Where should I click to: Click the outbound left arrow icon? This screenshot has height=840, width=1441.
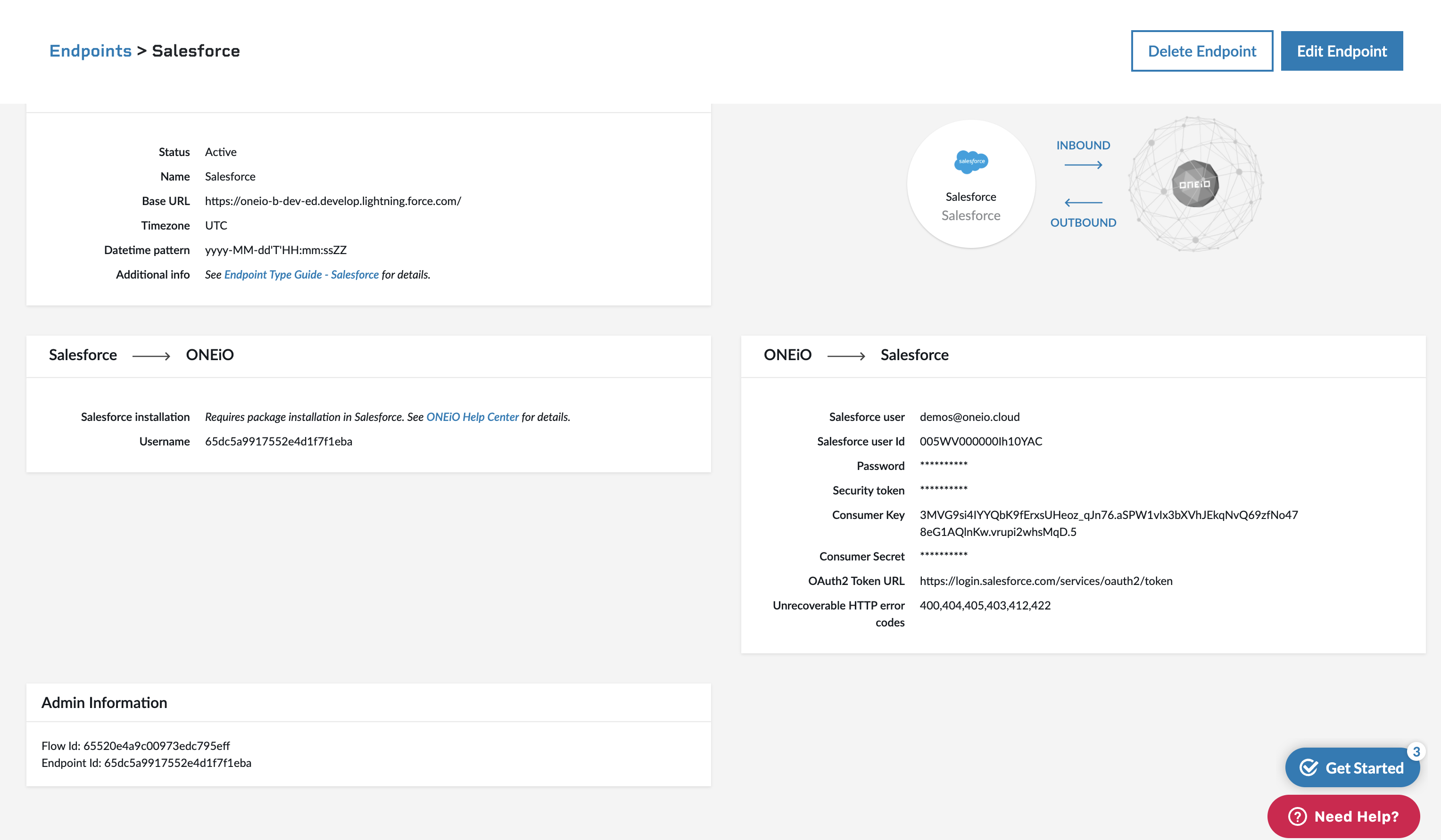click(x=1083, y=202)
